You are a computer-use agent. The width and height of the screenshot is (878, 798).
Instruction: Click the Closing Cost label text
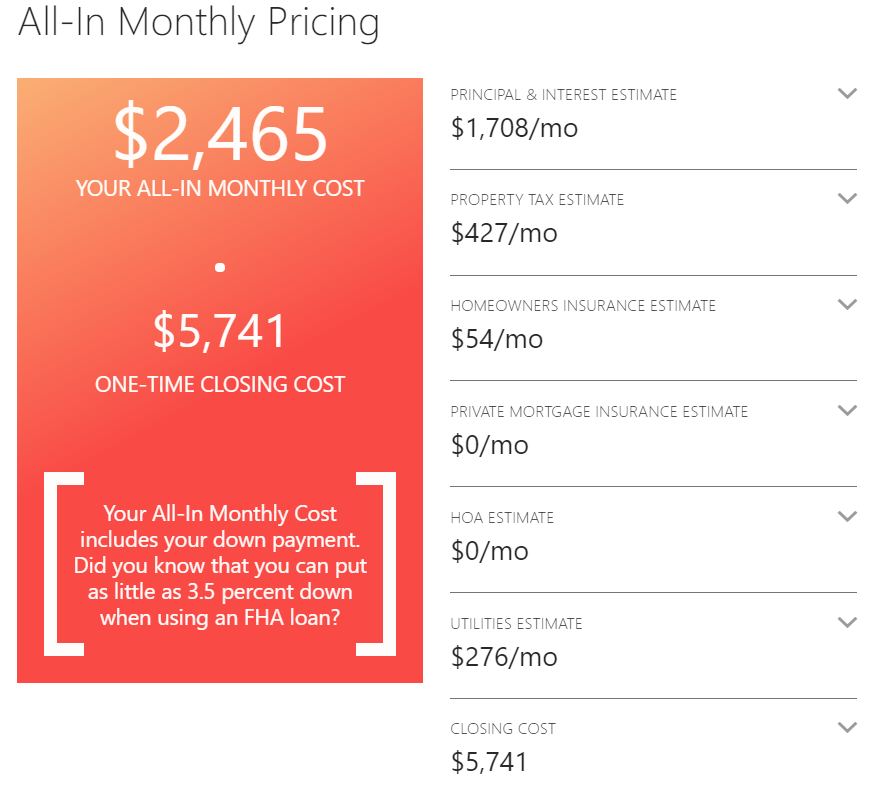click(x=503, y=729)
